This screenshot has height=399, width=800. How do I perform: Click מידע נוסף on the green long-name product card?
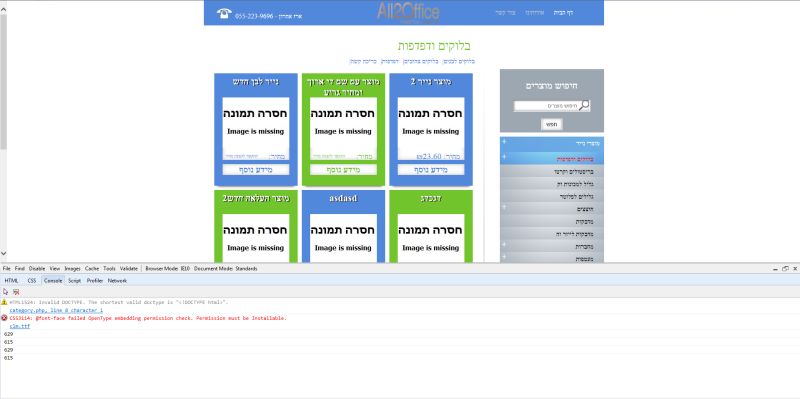point(343,170)
